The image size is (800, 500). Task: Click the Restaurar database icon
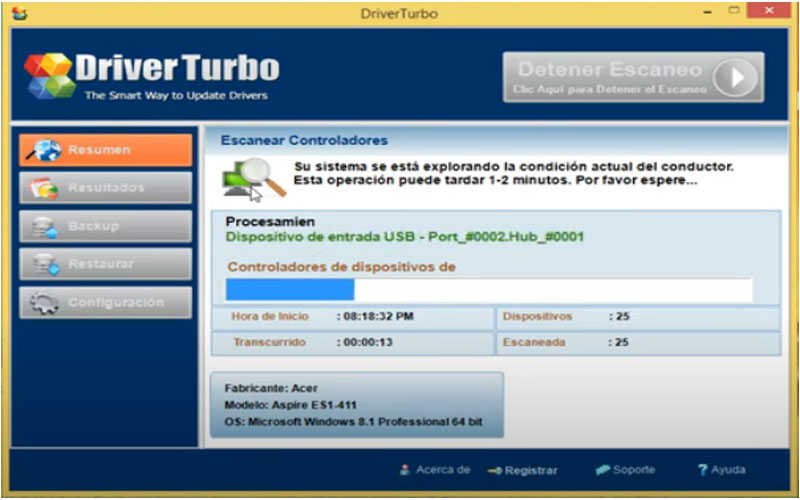click(45, 265)
